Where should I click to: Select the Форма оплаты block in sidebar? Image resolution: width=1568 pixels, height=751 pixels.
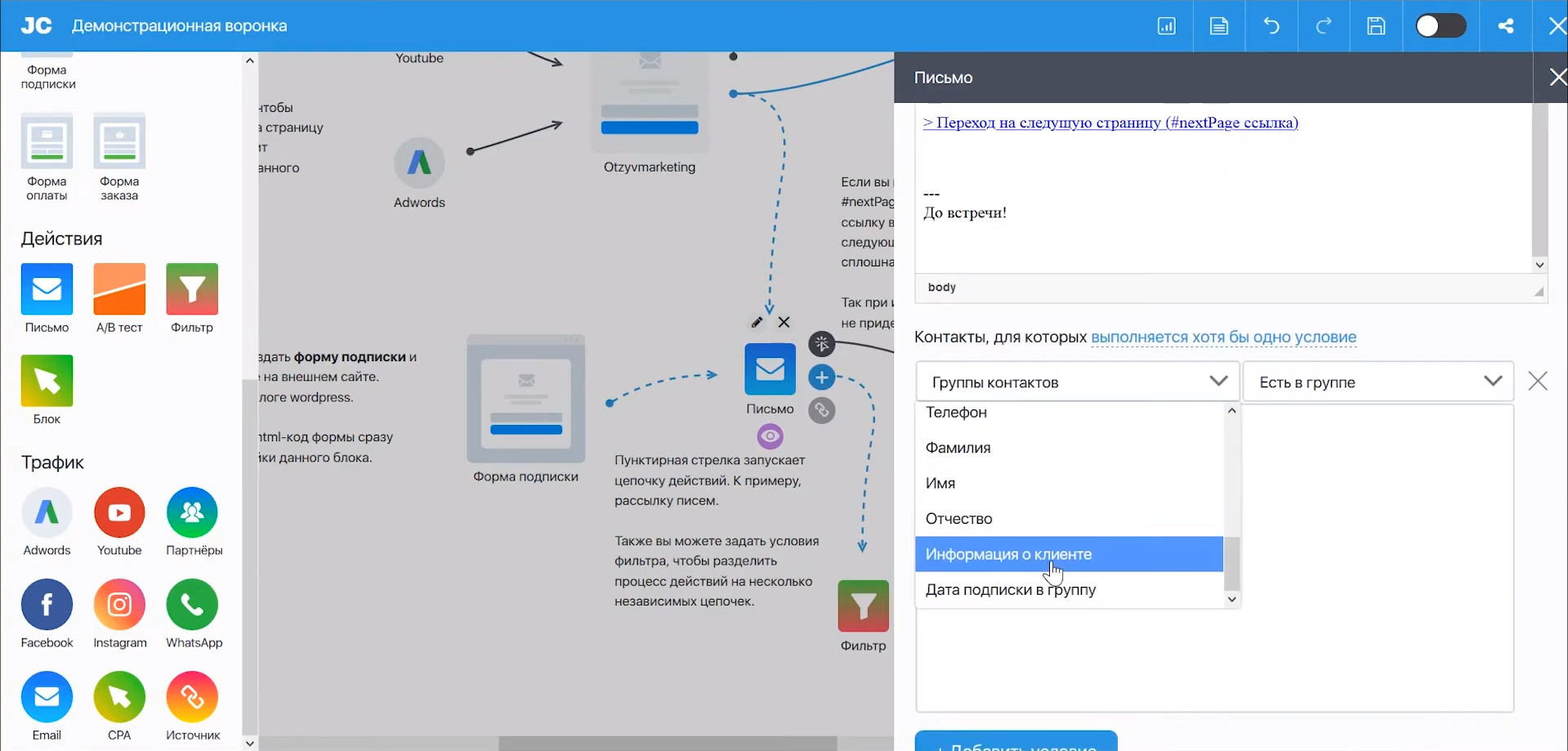tap(47, 158)
